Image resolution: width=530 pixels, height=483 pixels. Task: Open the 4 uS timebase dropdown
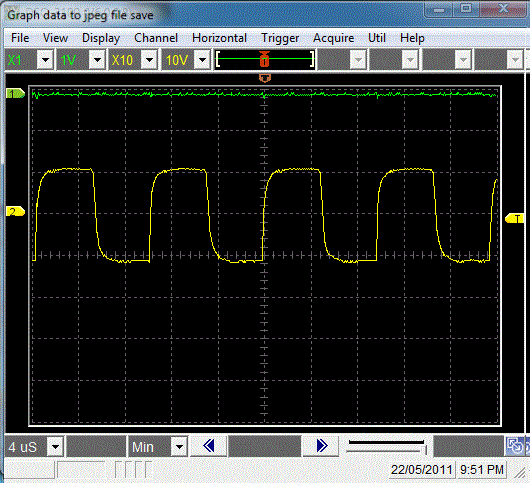click(x=55, y=447)
